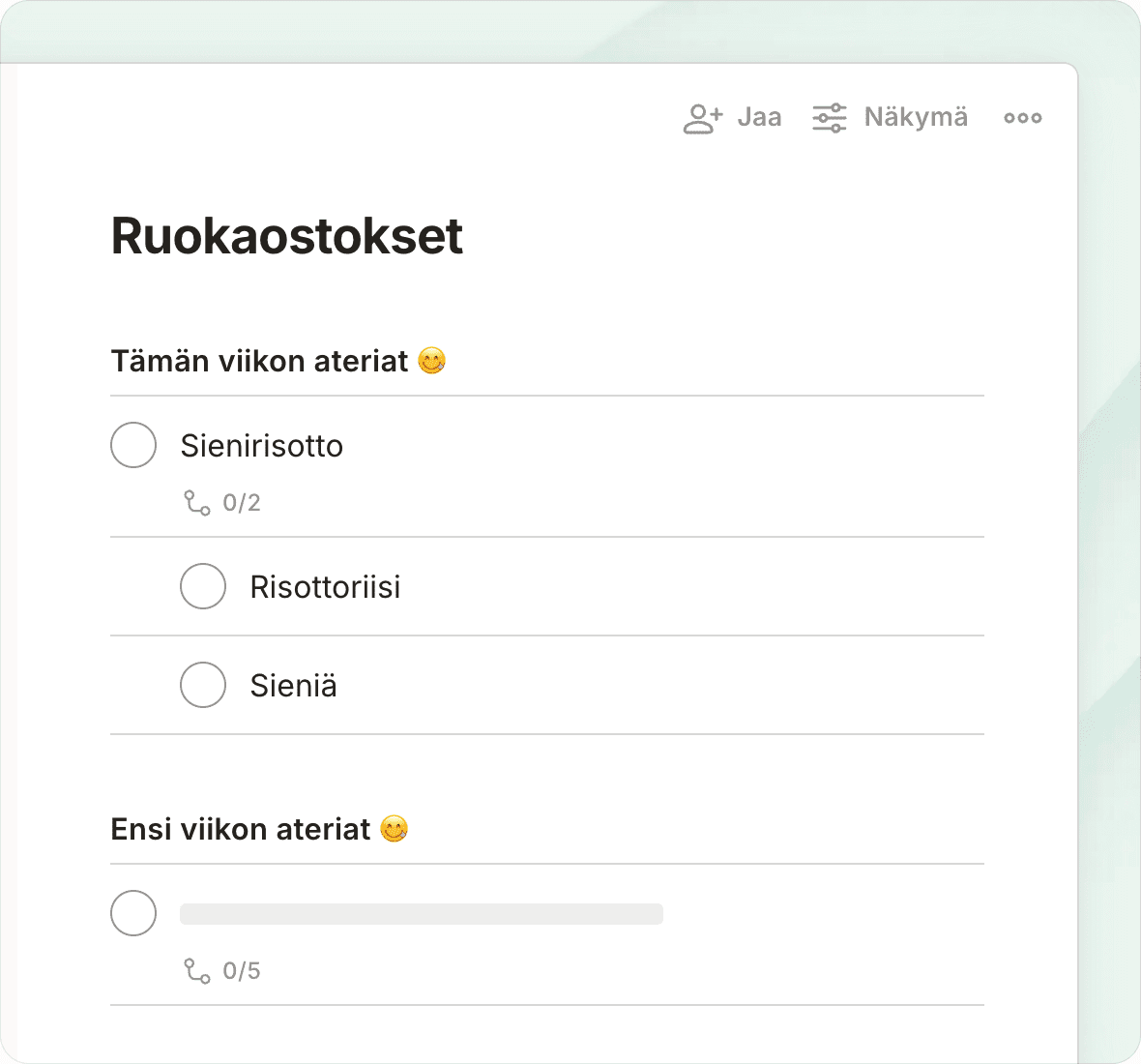Viewport: 1141px width, 1064px height.
Task: Collapse Sienirisotto subtasks via 0/2 counter
Action: click(242, 503)
